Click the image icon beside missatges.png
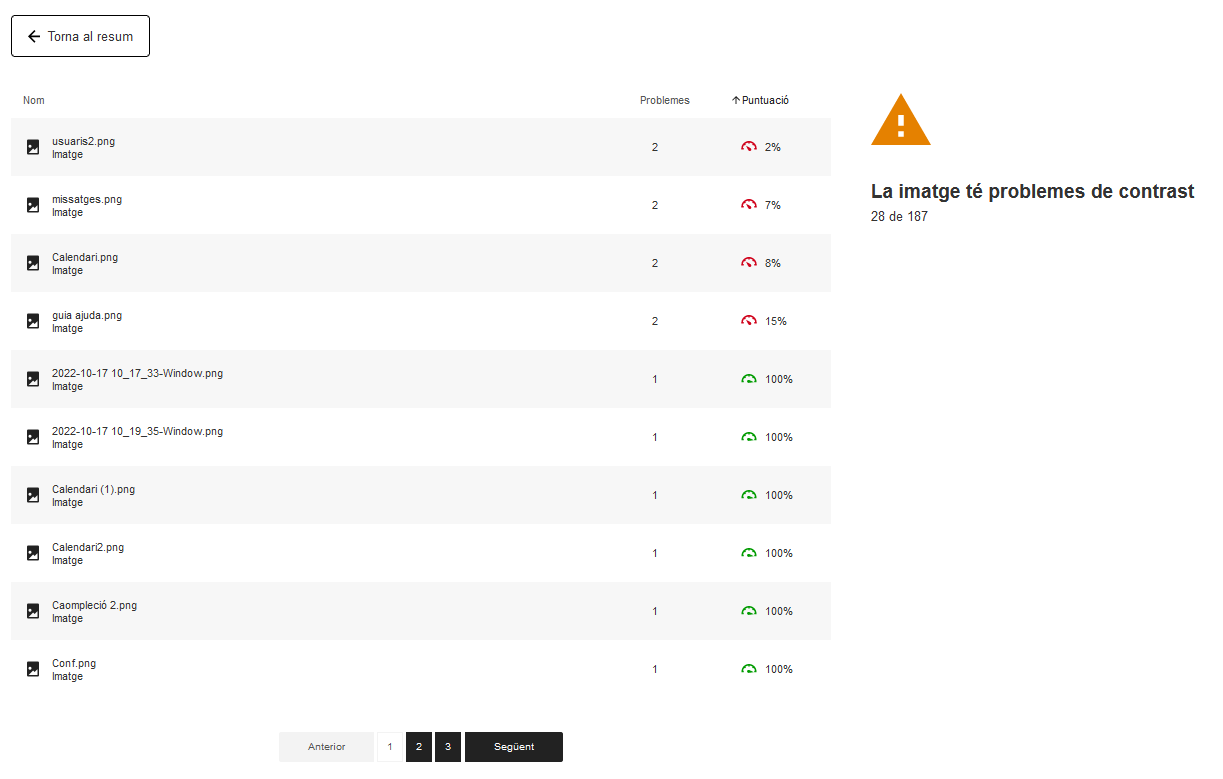The width and height of the screenshot is (1223, 779). click(33, 205)
